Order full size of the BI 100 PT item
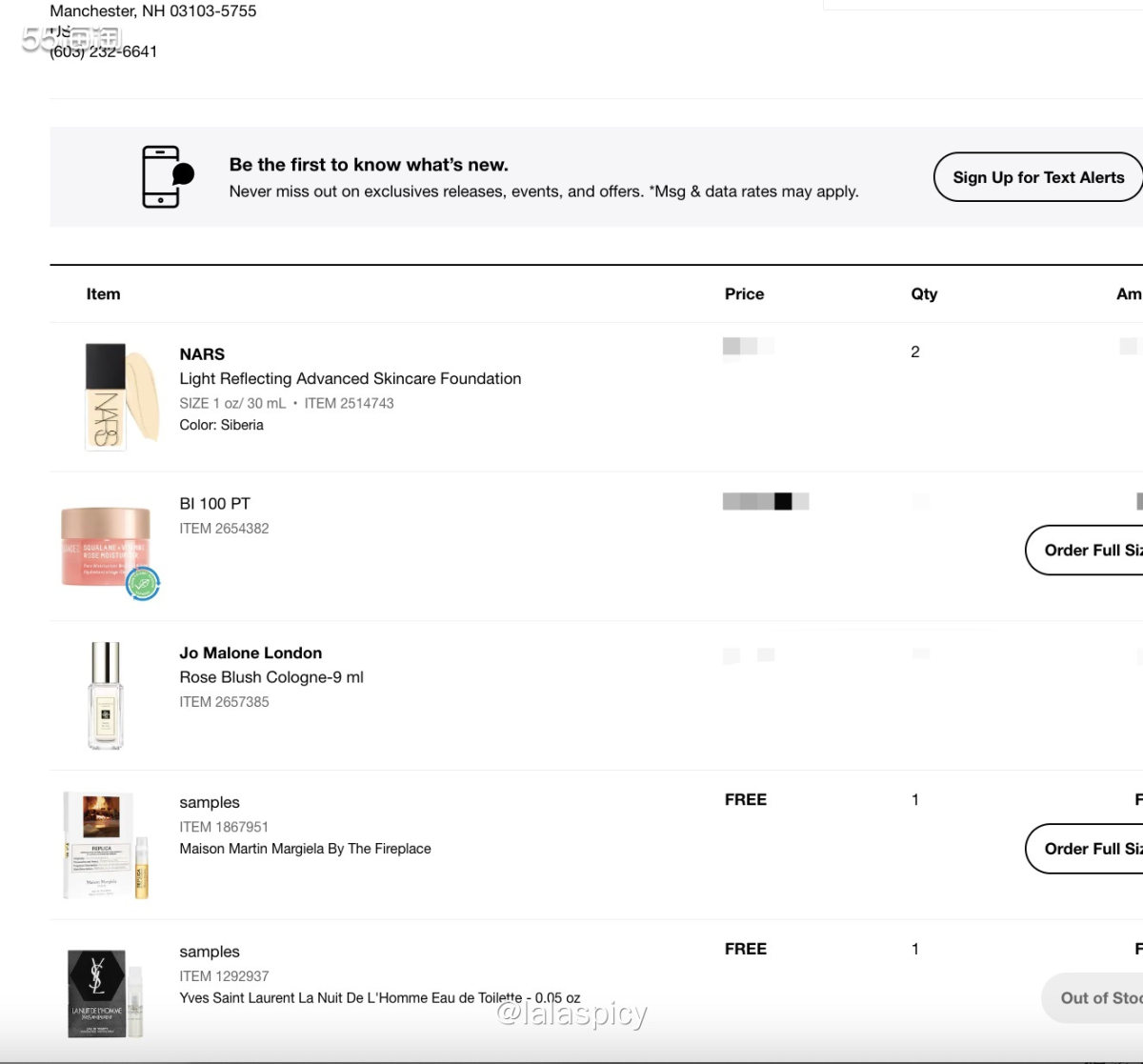1143x1064 pixels. click(1086, 551)
